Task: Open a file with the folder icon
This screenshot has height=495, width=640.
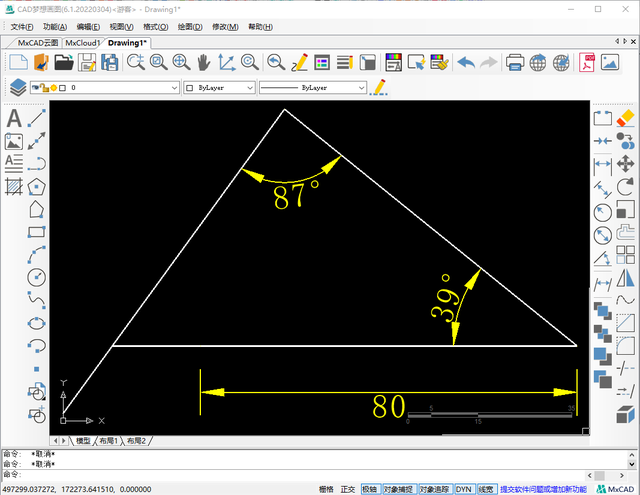Action: (x=64, y=62)
